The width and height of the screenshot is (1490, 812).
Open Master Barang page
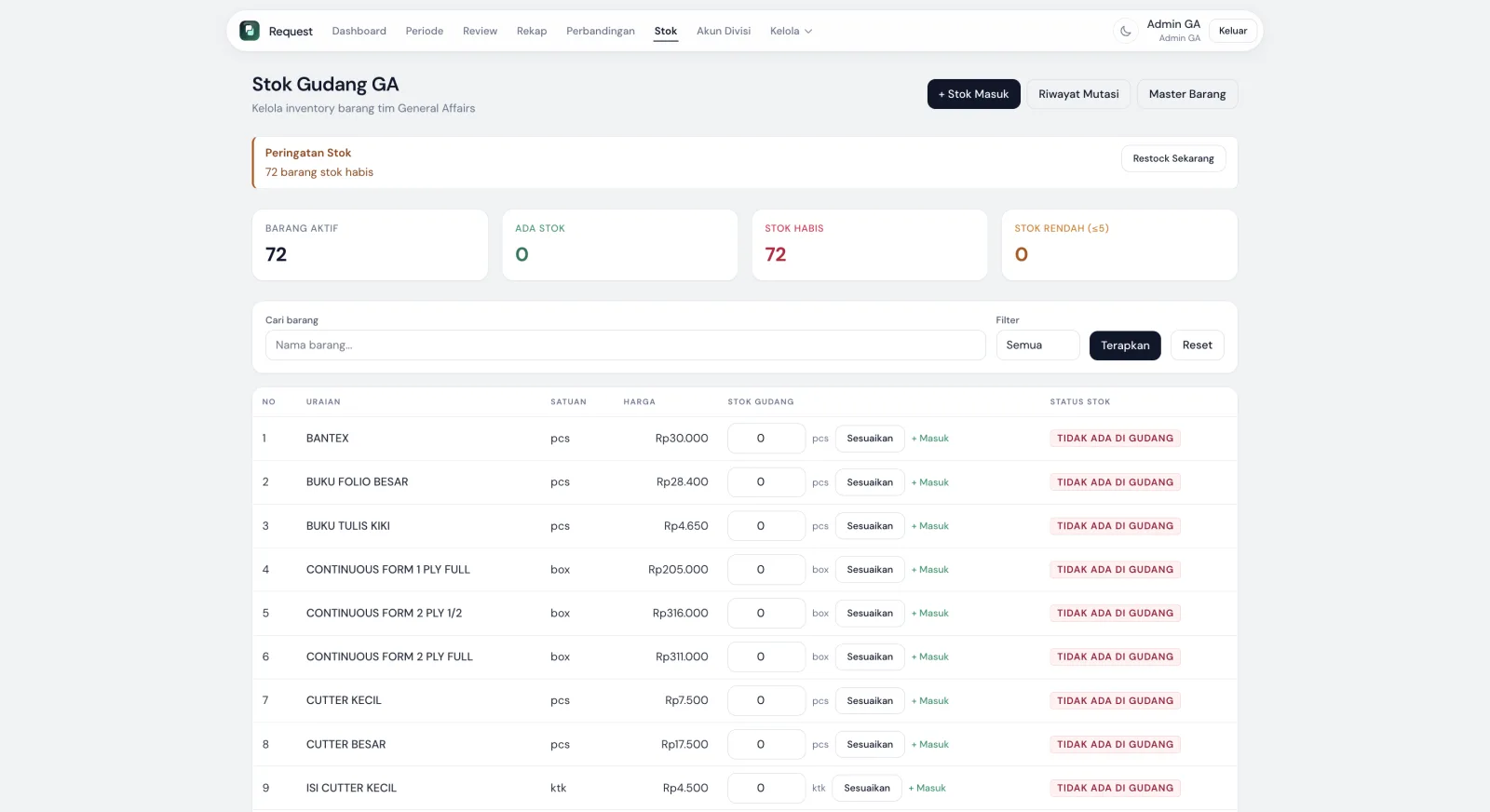point(1187,94)
